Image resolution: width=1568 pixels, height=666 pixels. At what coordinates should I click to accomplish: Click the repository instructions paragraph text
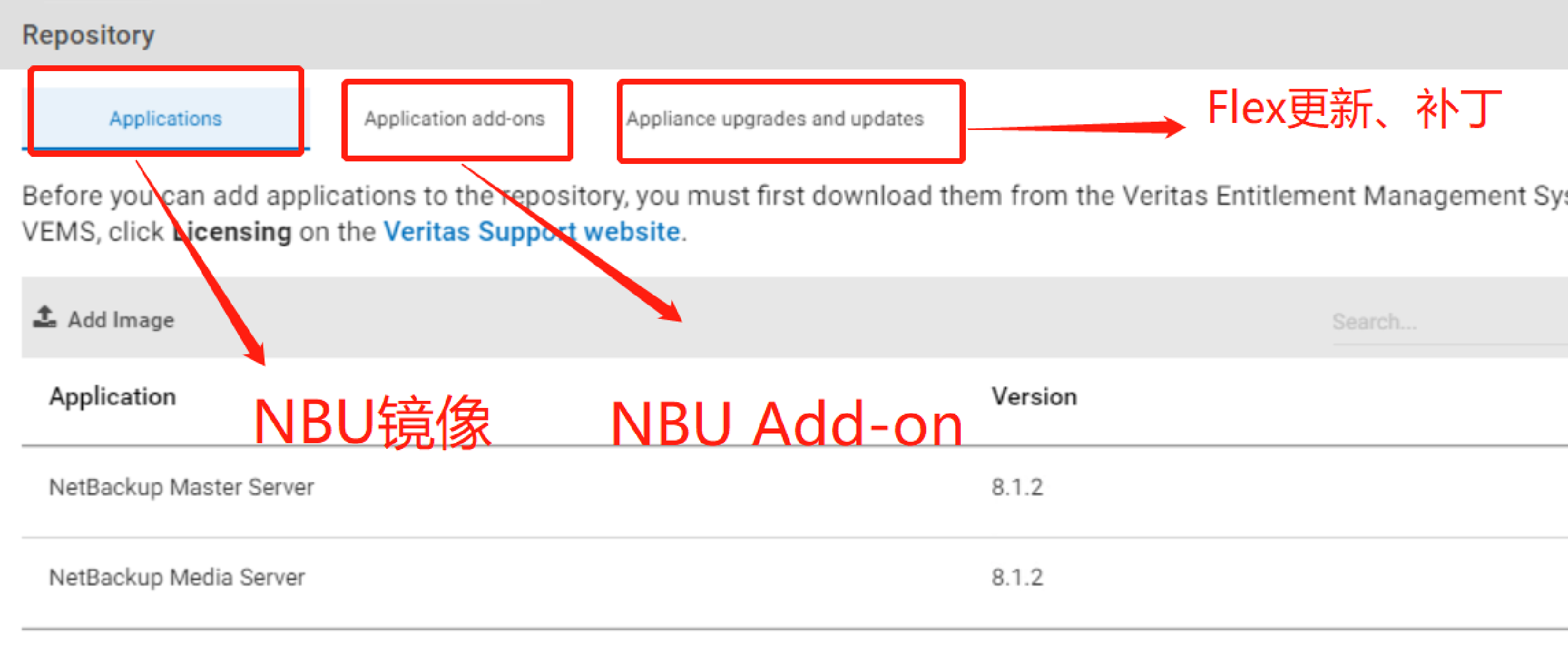[795, 213]
